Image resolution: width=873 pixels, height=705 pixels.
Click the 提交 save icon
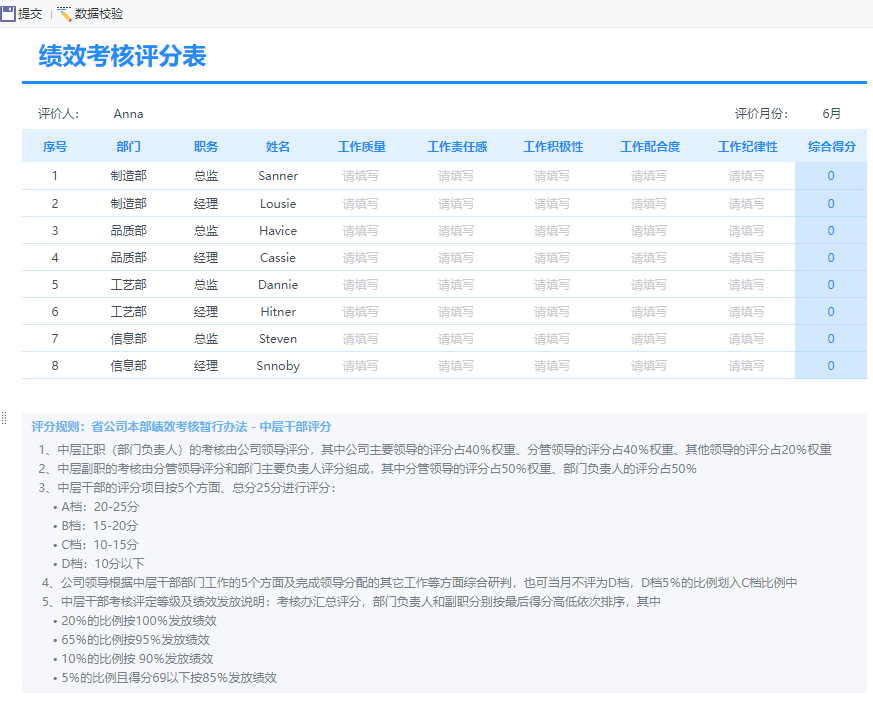tap(8, 14)
